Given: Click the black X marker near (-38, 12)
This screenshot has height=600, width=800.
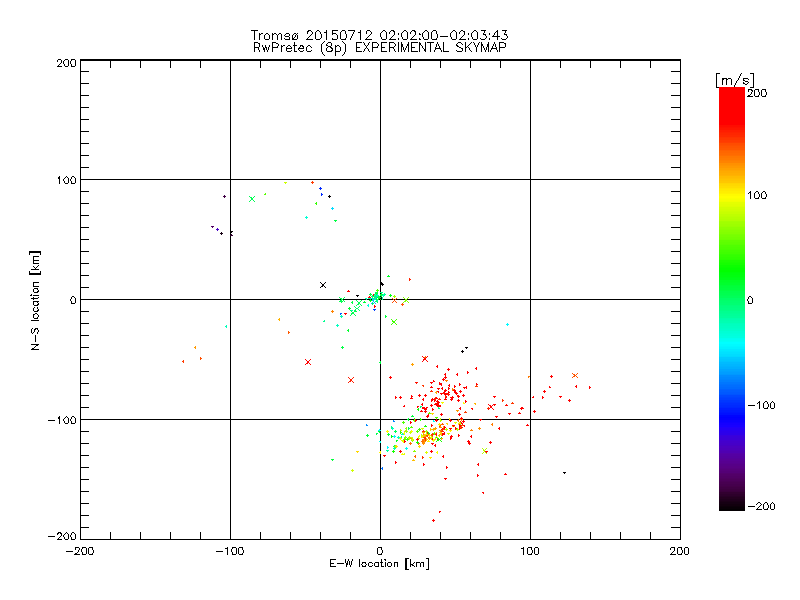Looking at the screenshot, I should click(x=323, y=285).
